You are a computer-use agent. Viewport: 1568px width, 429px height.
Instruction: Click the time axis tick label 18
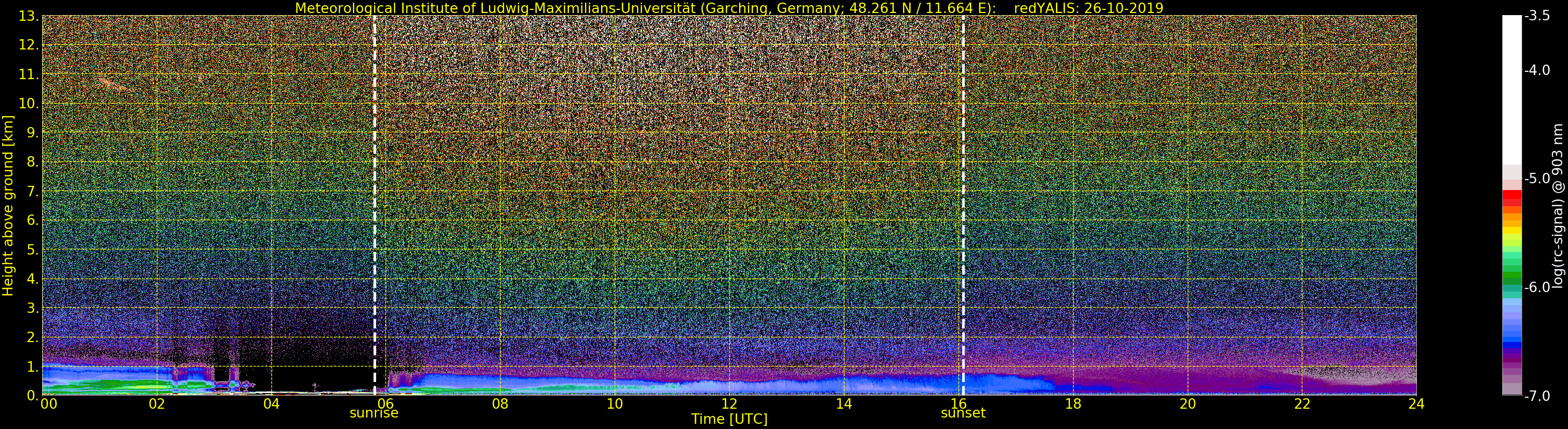[x=1073, y=404]
